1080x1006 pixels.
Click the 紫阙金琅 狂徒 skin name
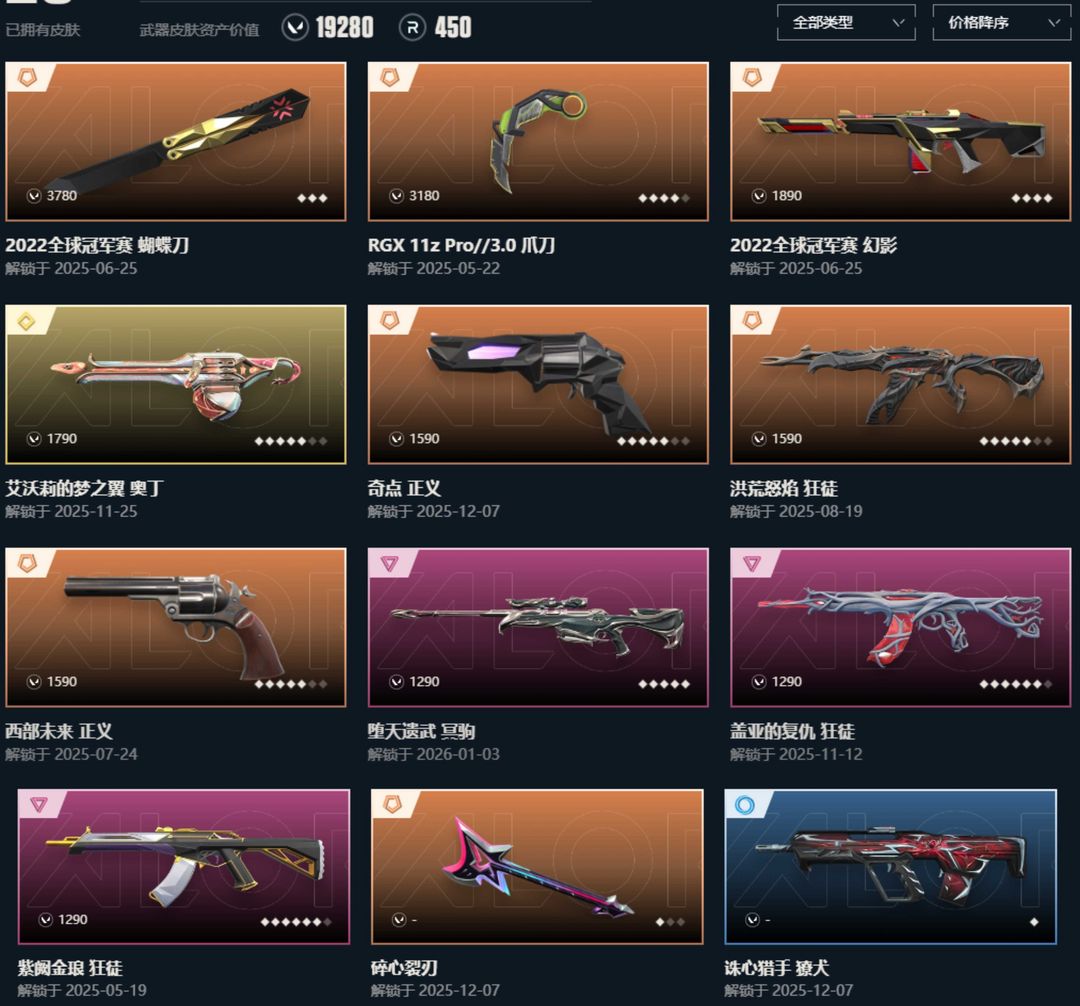[70, 968]
